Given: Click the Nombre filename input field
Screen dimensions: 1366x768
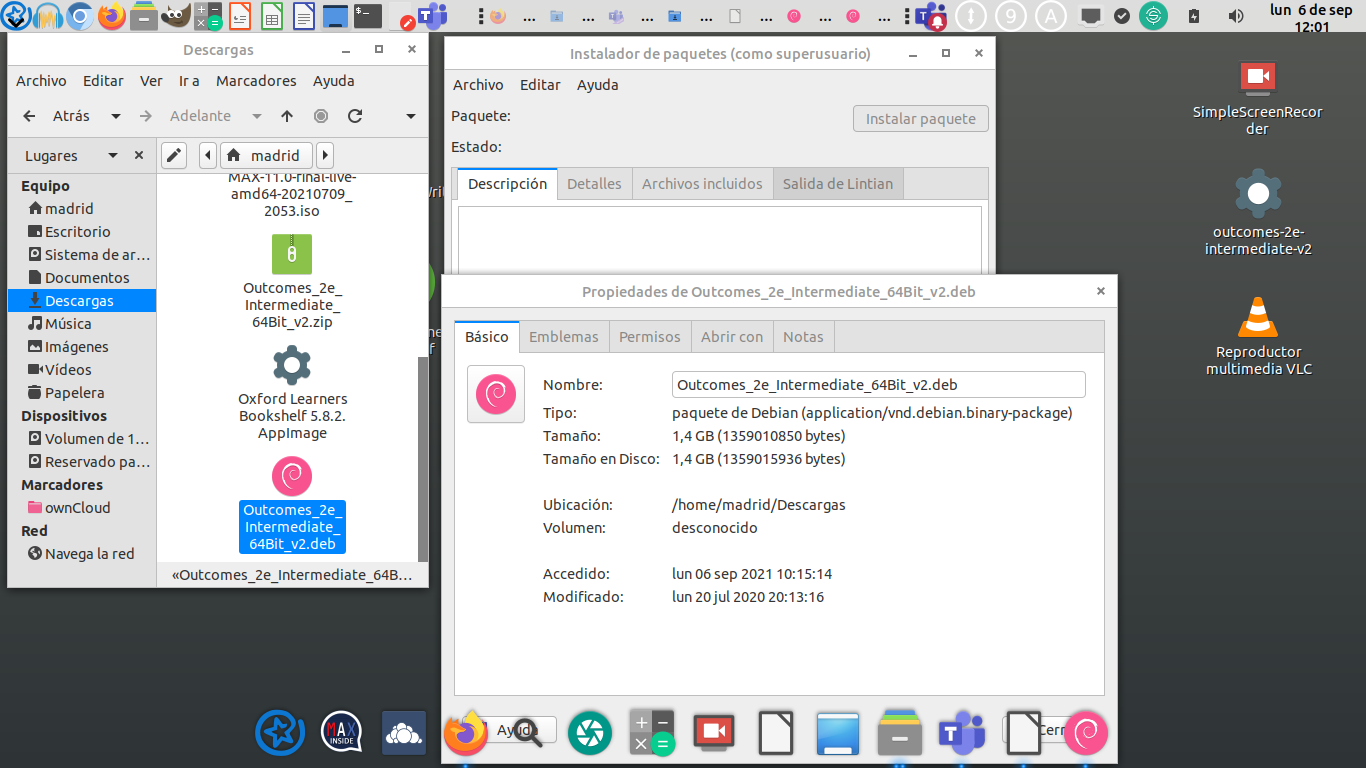Looking at the screenshot, I should click(x=878, y=385).
